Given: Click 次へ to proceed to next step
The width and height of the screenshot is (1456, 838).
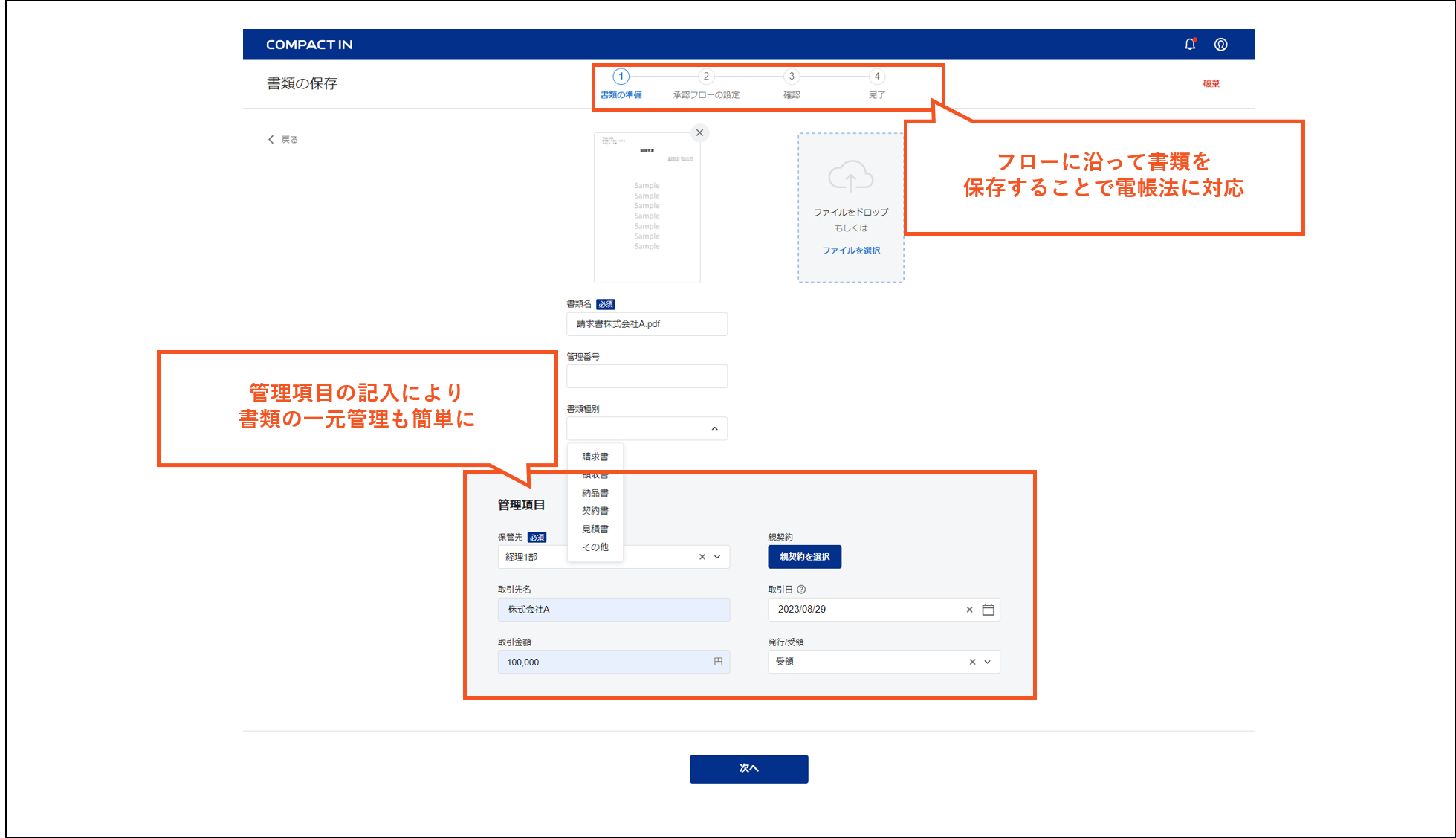Looking at the screenshot, I should (x=751, y=768).
